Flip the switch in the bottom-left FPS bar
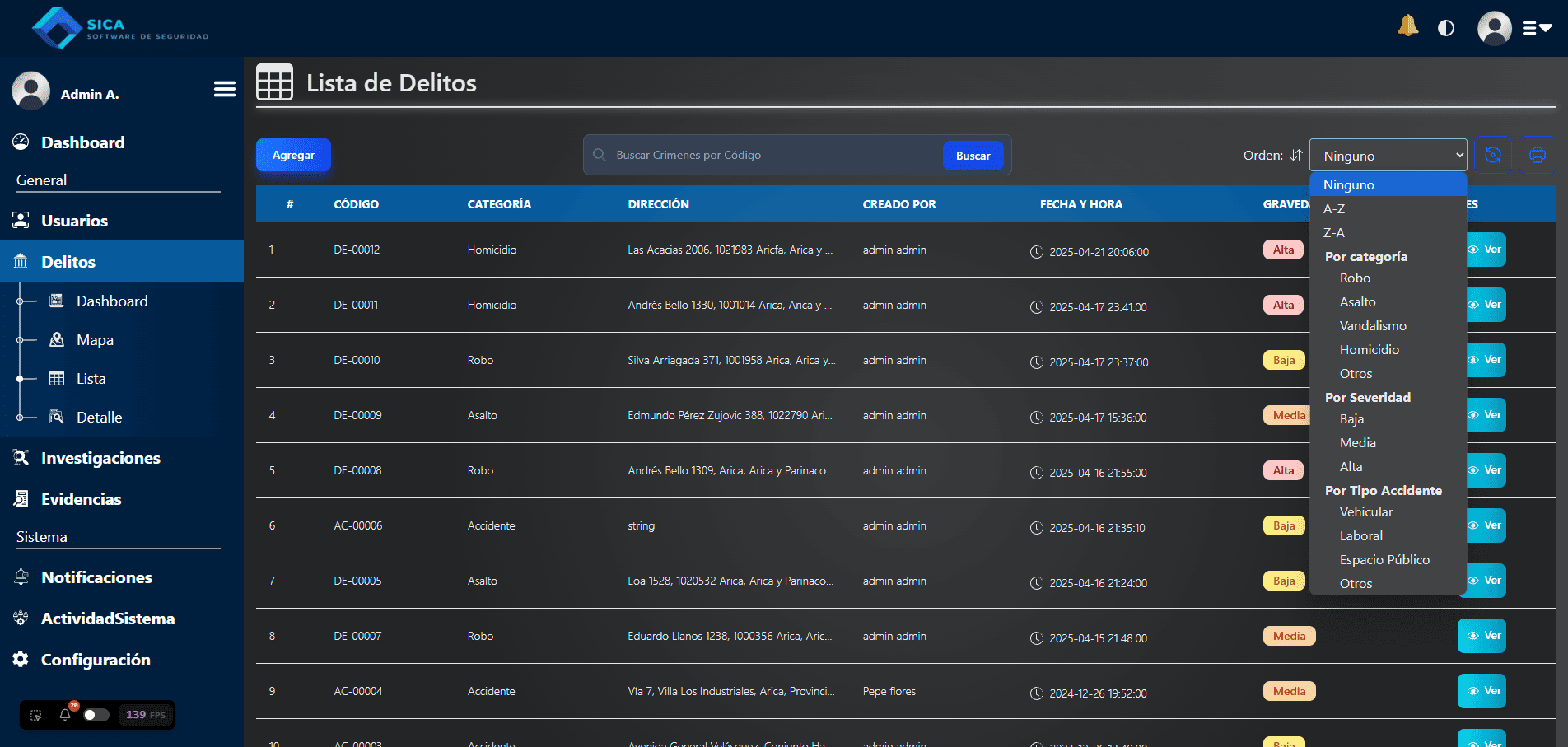The width and height of the screenshot is (1568, 747). [x=96, y=716]
